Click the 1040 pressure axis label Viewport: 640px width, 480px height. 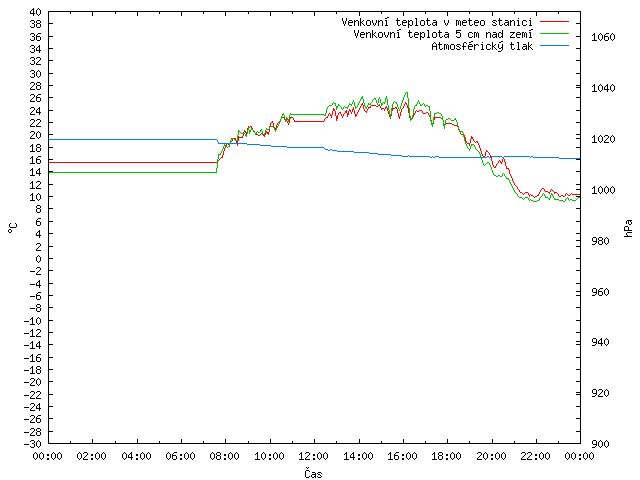coord(603,88)
